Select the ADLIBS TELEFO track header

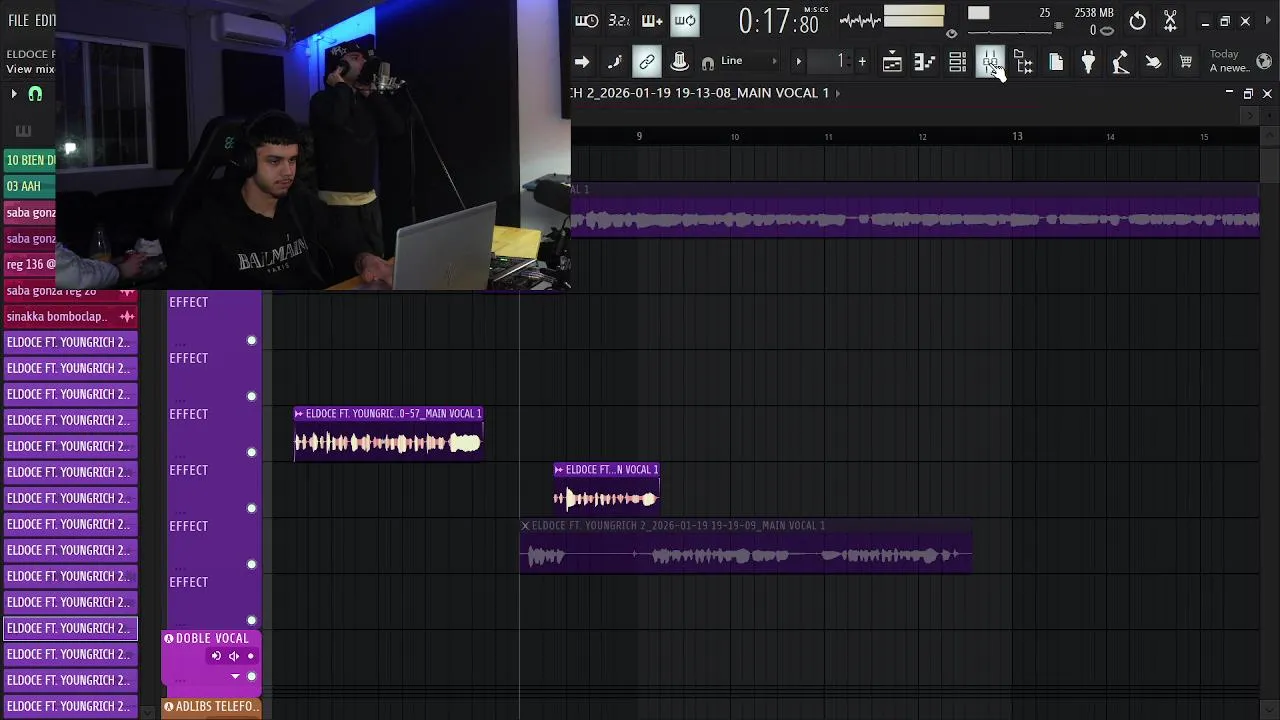[212, 707]
